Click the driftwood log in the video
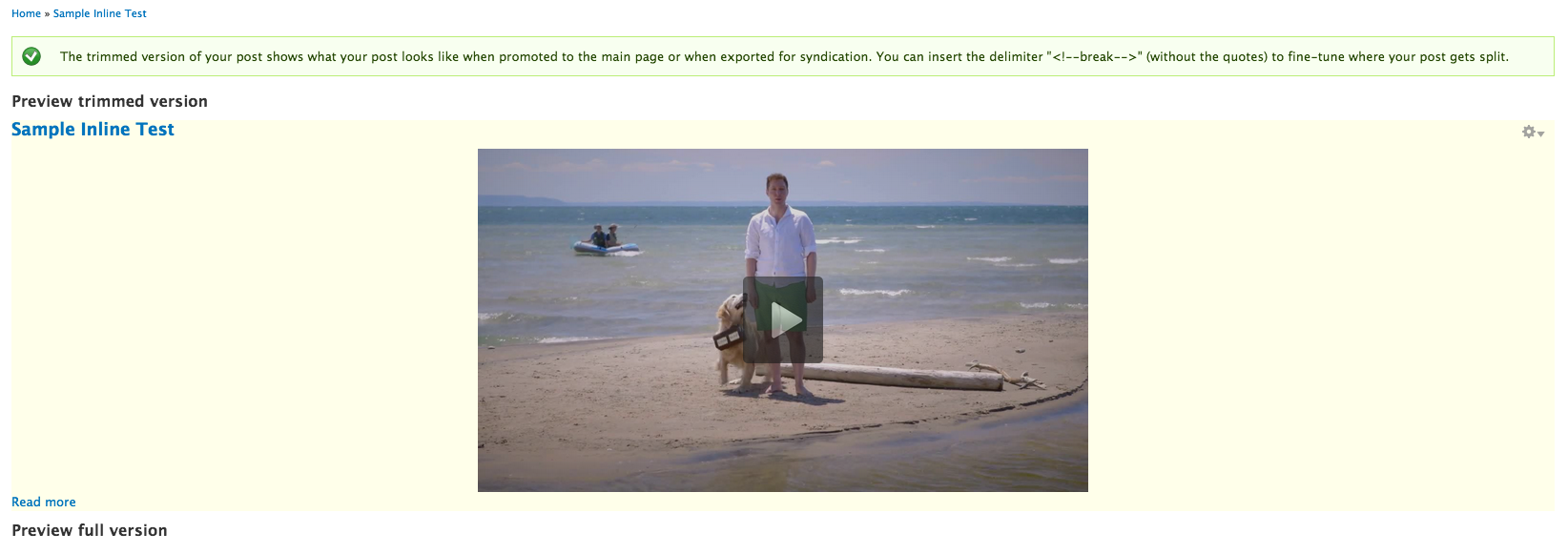1568x554 pixels. 906,377
